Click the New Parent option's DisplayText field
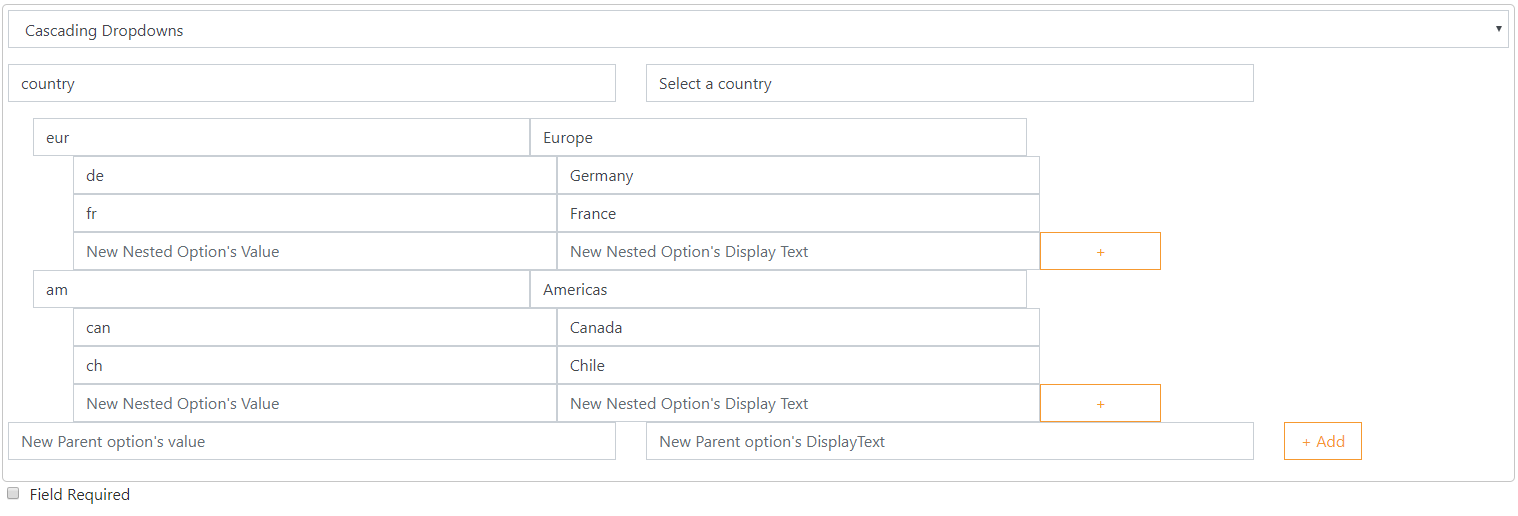Image resolution: width=1518 pixels, height=516 pixels. pos(950,441)
